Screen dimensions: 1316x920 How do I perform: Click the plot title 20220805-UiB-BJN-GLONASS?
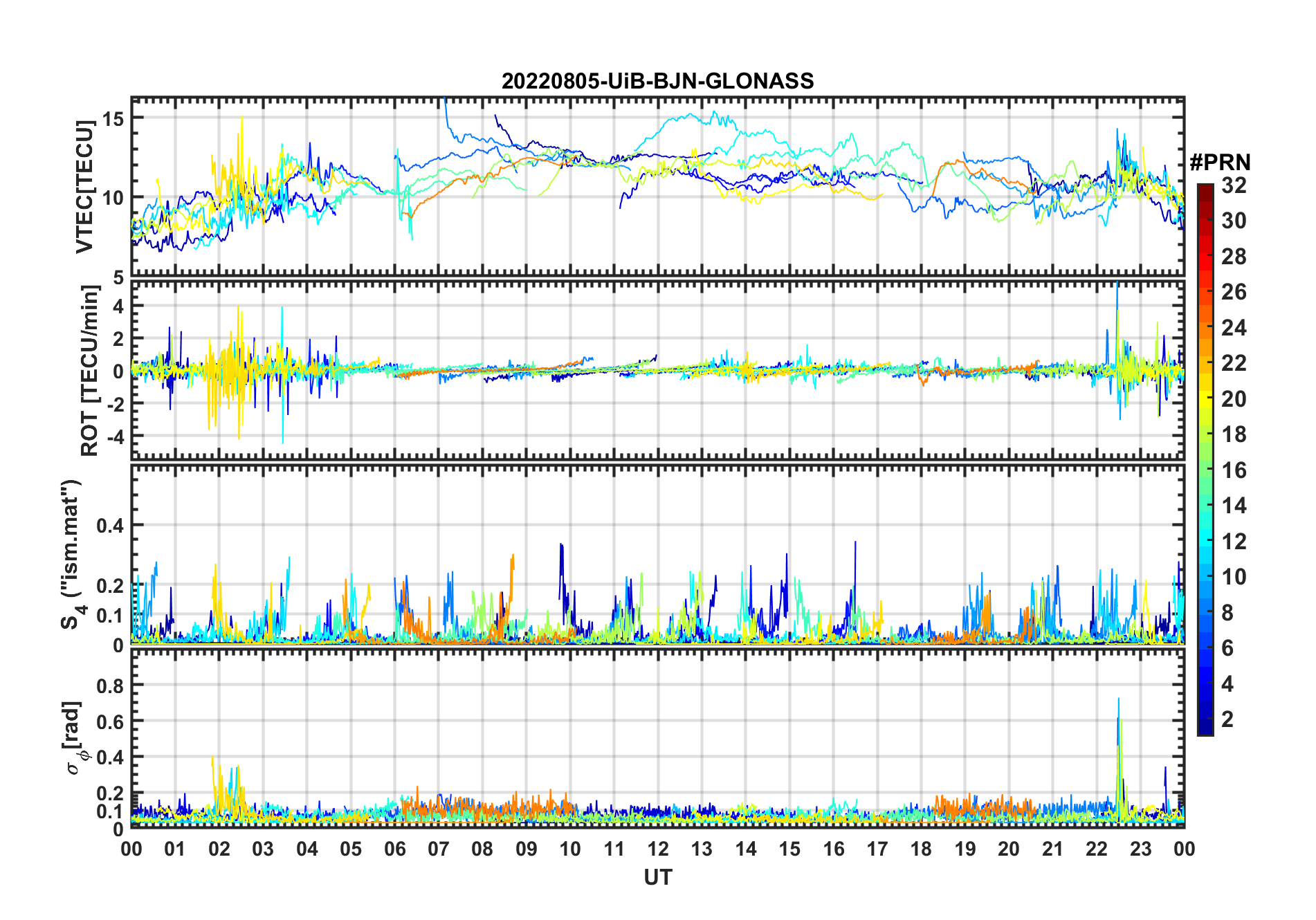[x=657, y=82]
